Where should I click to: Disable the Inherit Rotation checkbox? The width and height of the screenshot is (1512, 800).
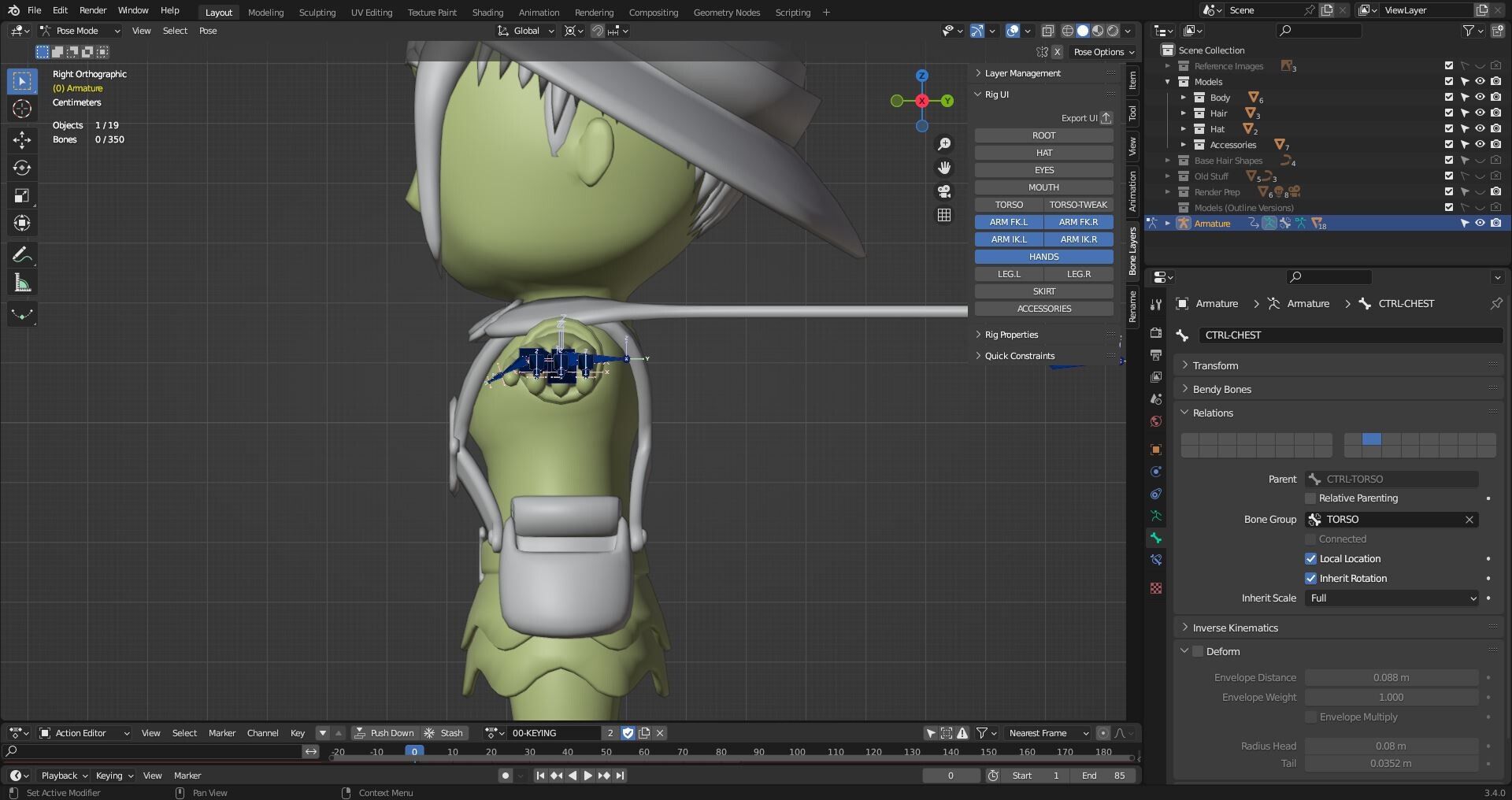tap(1311, 578)
